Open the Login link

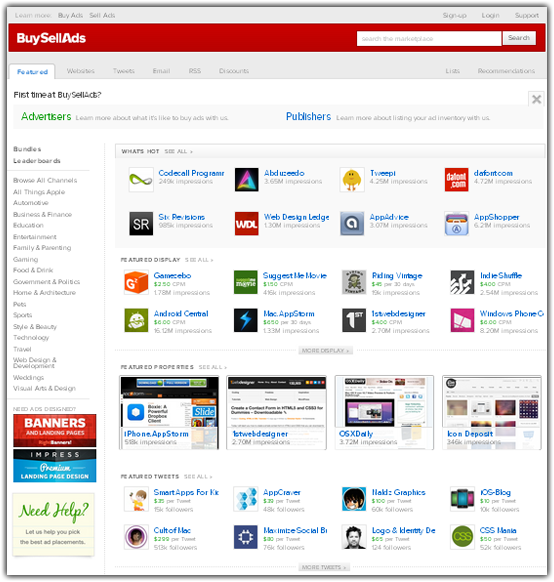tap(491, 15)
